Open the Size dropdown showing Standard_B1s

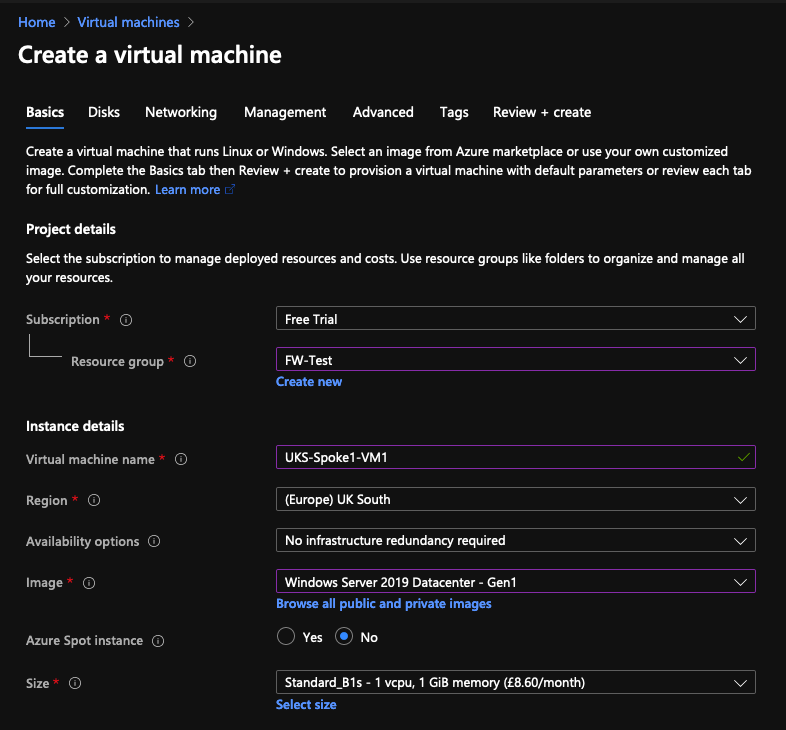(x=515, y=682)
